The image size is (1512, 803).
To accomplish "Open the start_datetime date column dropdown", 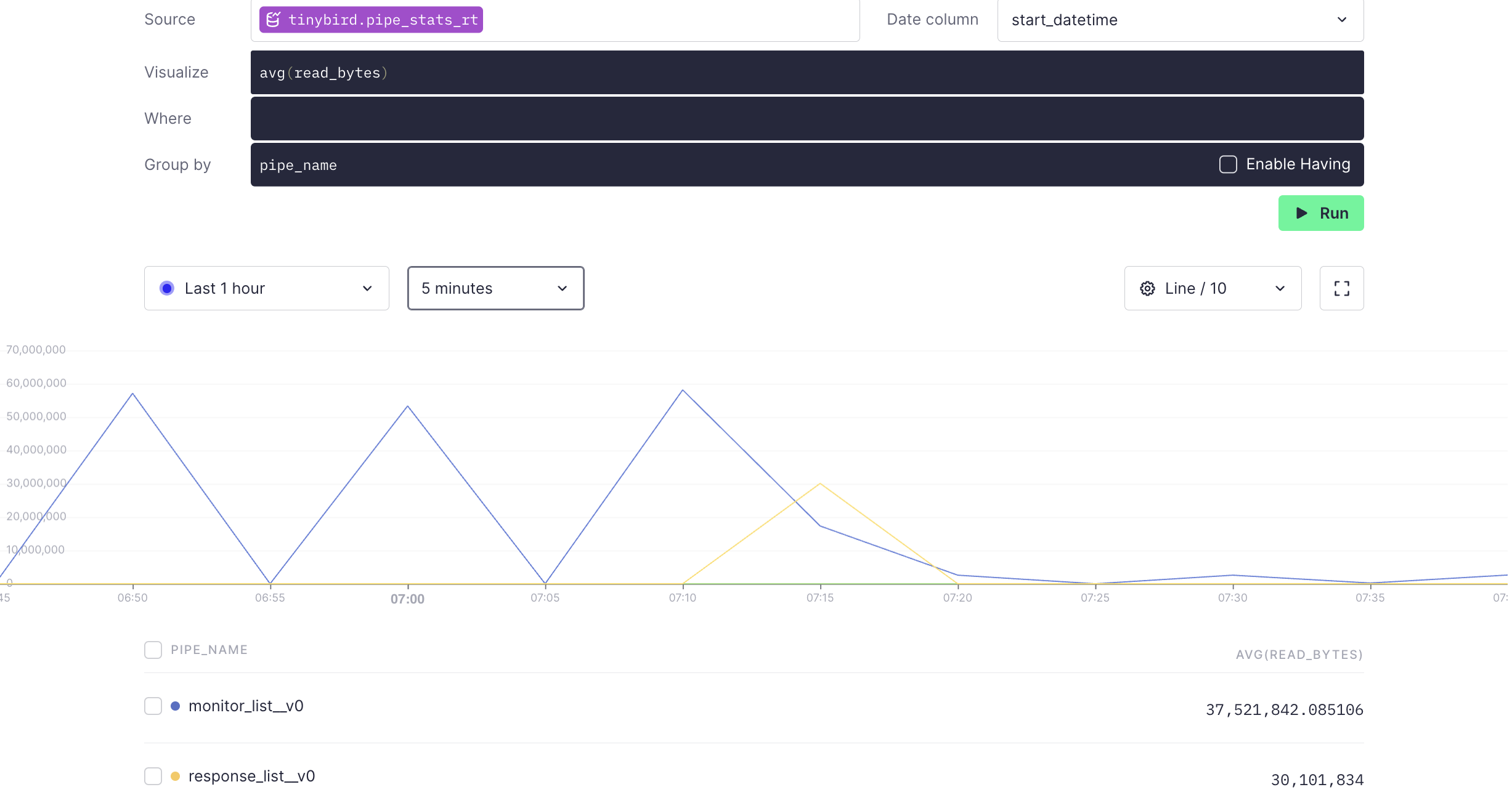I will click(x=1180, y=20).
